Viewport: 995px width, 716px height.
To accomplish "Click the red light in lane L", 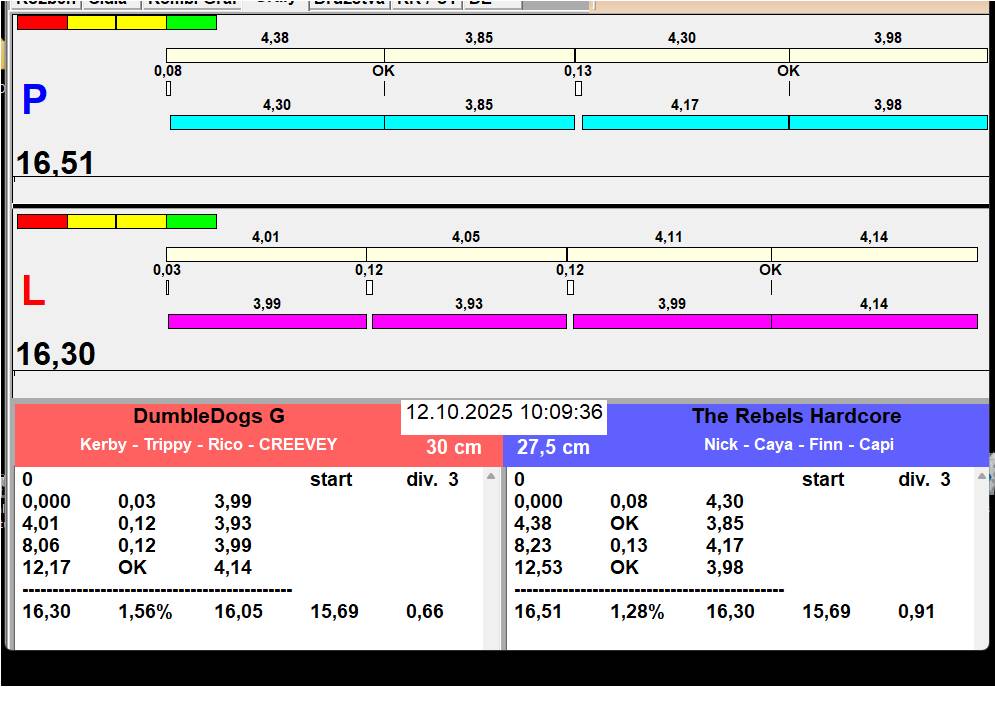I will [42, 221].
